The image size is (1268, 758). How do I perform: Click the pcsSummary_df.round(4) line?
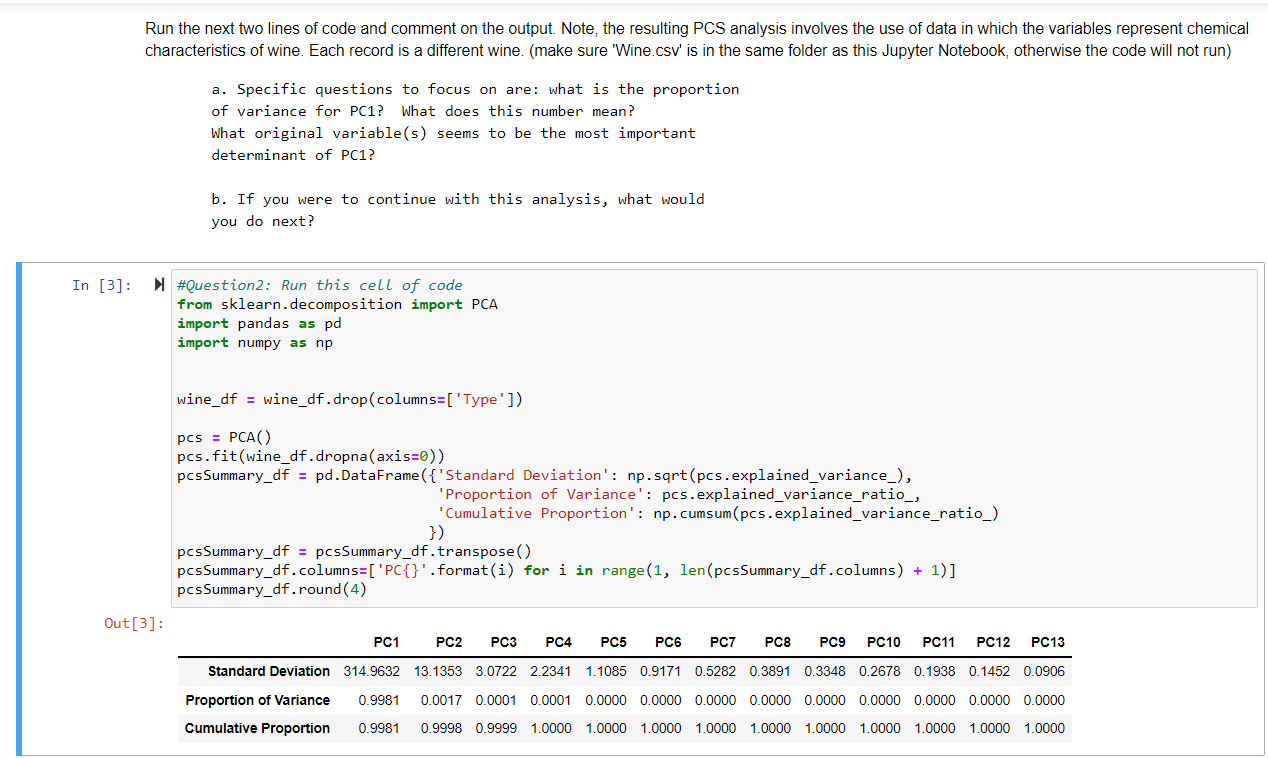point(273,589)
